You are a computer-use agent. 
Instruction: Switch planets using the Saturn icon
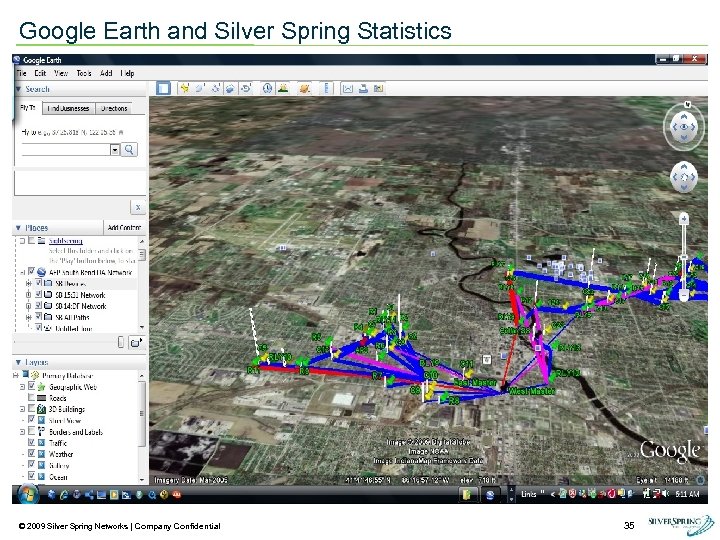coord(304,88)
